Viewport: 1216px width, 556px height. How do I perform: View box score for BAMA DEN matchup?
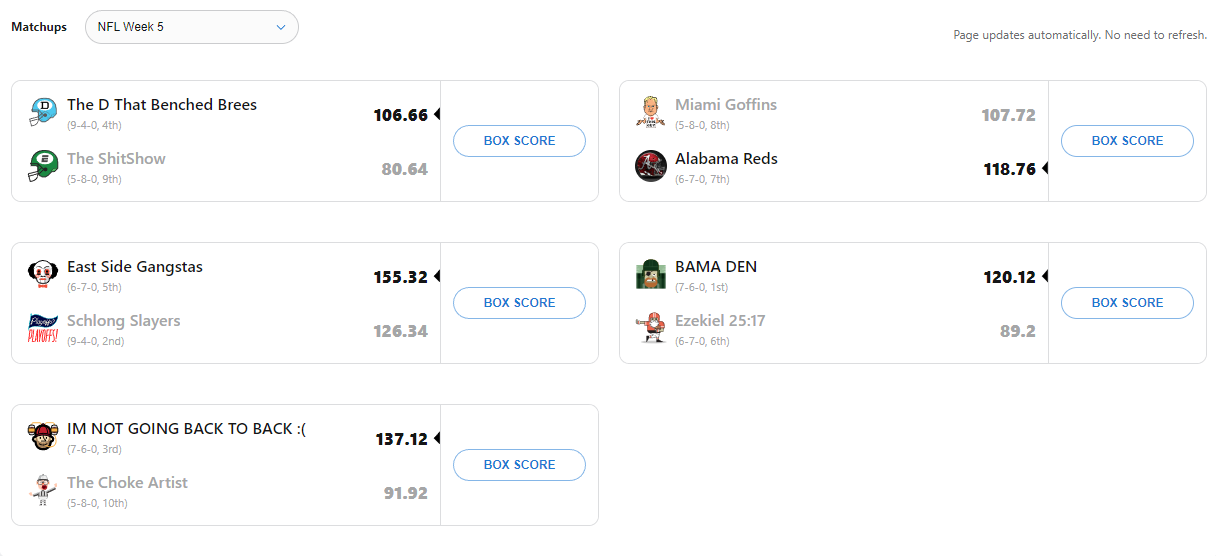(x=1127, y=303)
